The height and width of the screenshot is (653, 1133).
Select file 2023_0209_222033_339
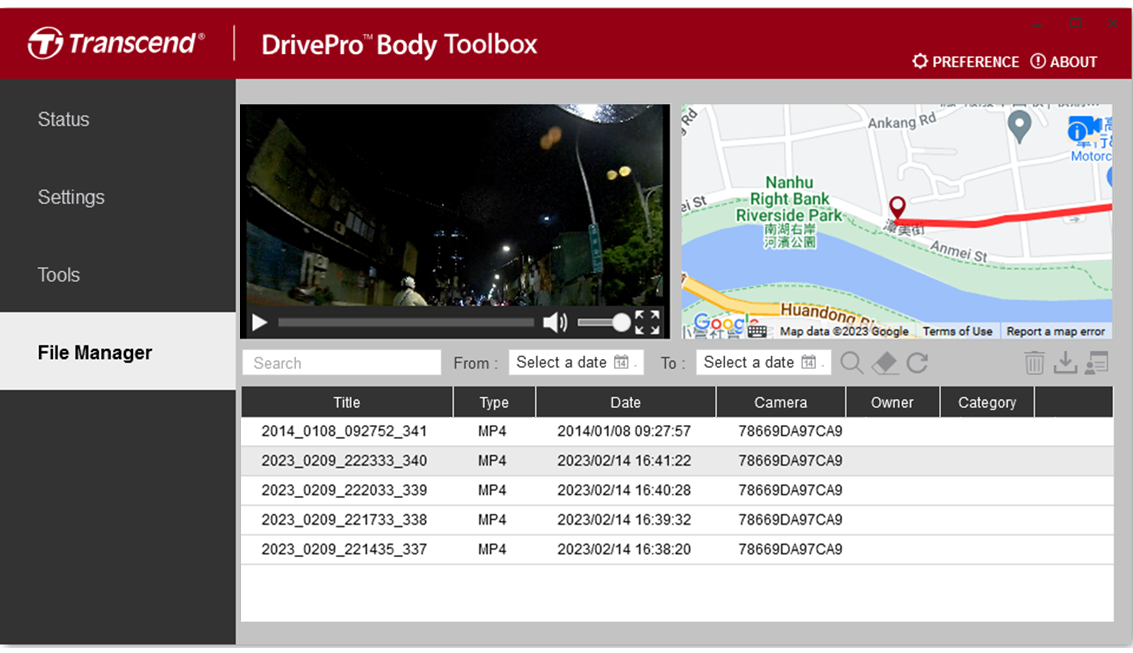677,490
